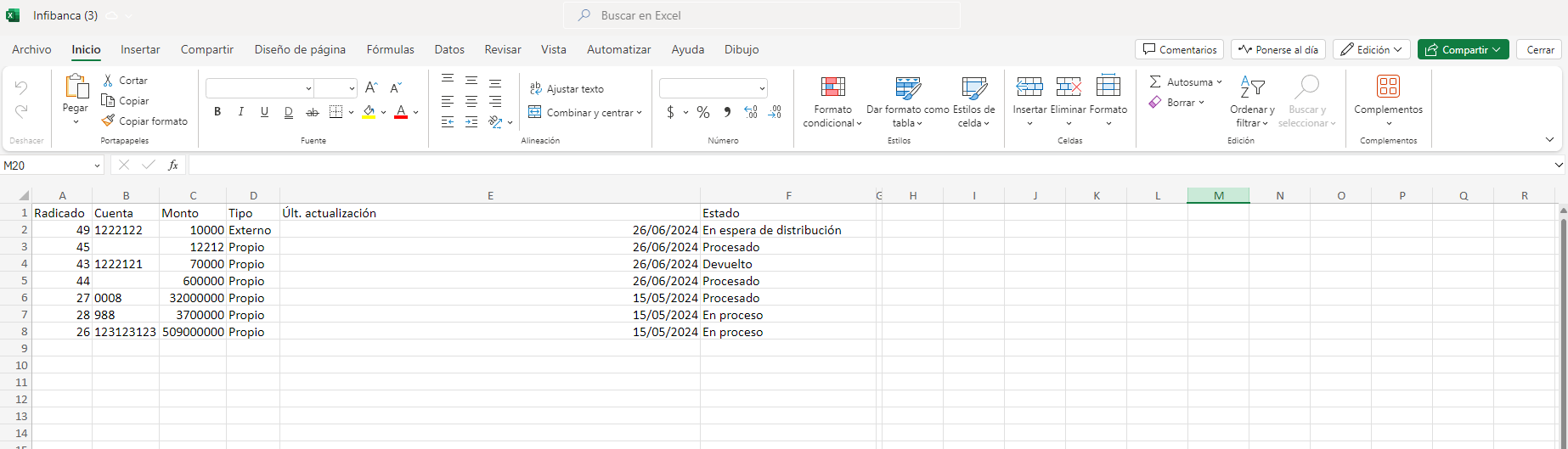This screenshot has width=1568, height=449.
Task: Click the cell borders icon
Action: click(x=336, y=111)
